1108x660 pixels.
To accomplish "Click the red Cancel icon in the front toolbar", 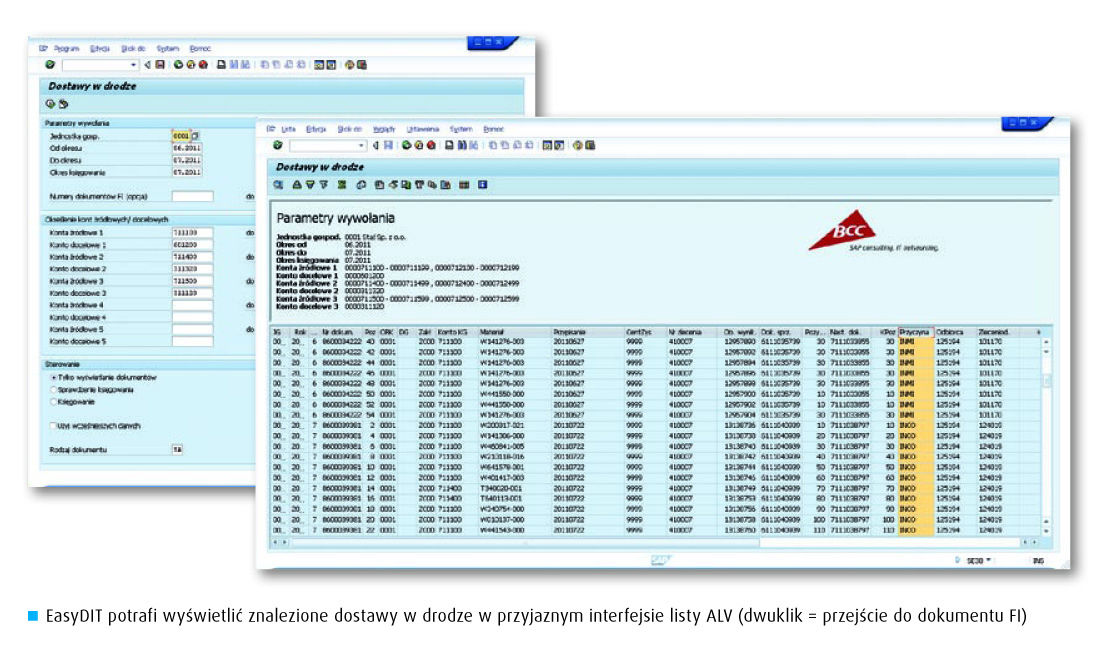I will point(431,145).
